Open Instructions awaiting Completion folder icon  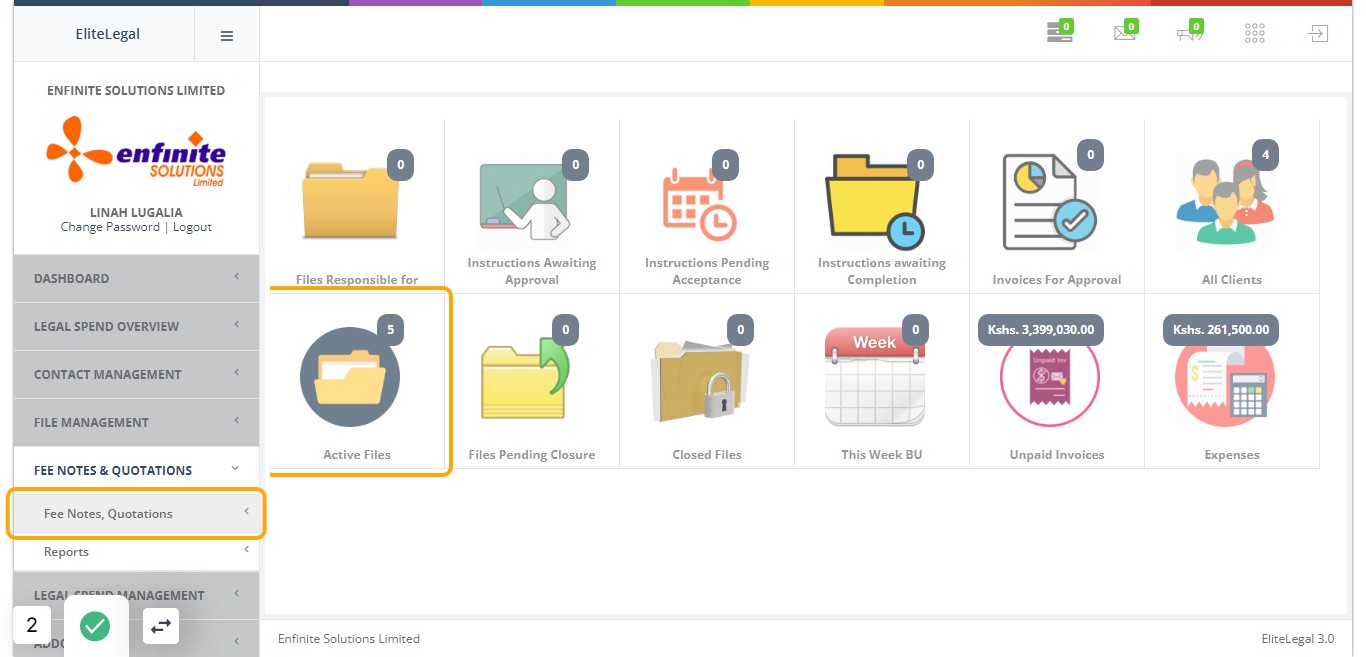coord(874,200)
